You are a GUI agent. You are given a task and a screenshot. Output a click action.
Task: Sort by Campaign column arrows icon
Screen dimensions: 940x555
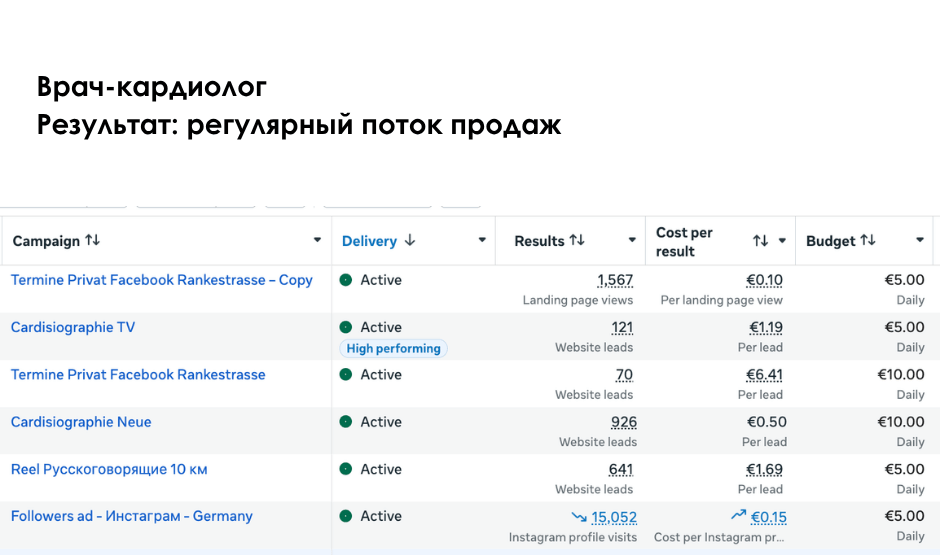(x=92, y=240)
